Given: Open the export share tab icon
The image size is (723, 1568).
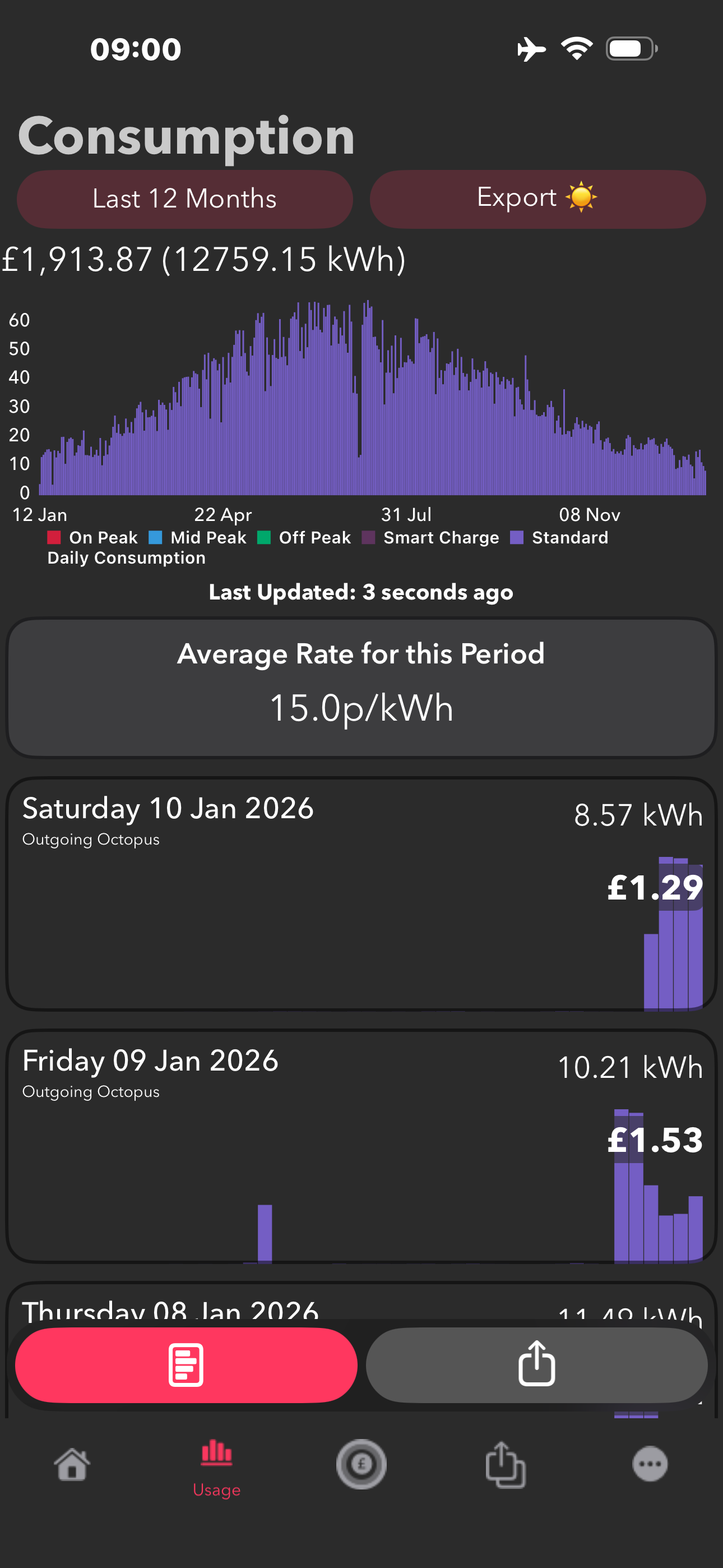Looking at the screenshot, I should [506, 1464].
